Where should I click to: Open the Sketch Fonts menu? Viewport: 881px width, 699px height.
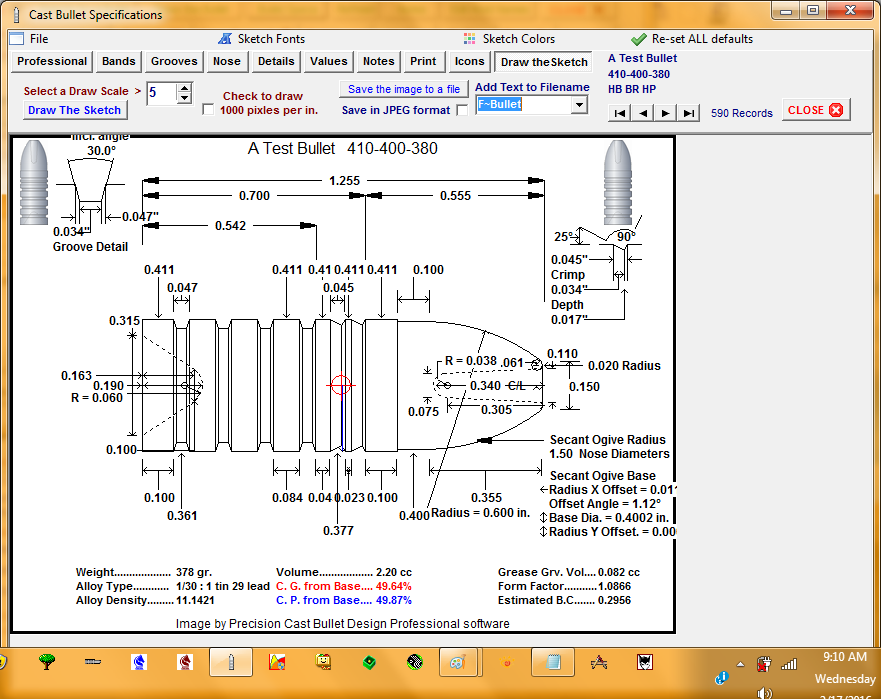point(262,39)
